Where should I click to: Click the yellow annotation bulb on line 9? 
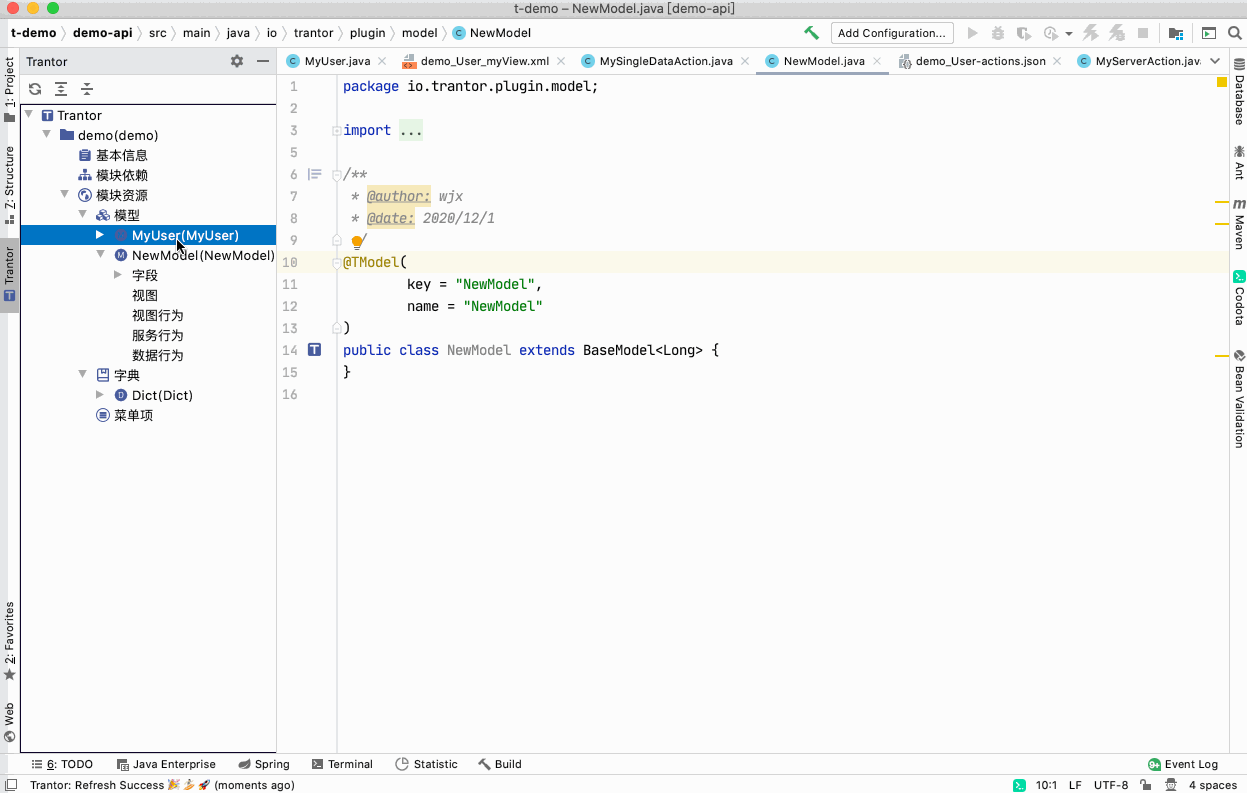[358, 240]
